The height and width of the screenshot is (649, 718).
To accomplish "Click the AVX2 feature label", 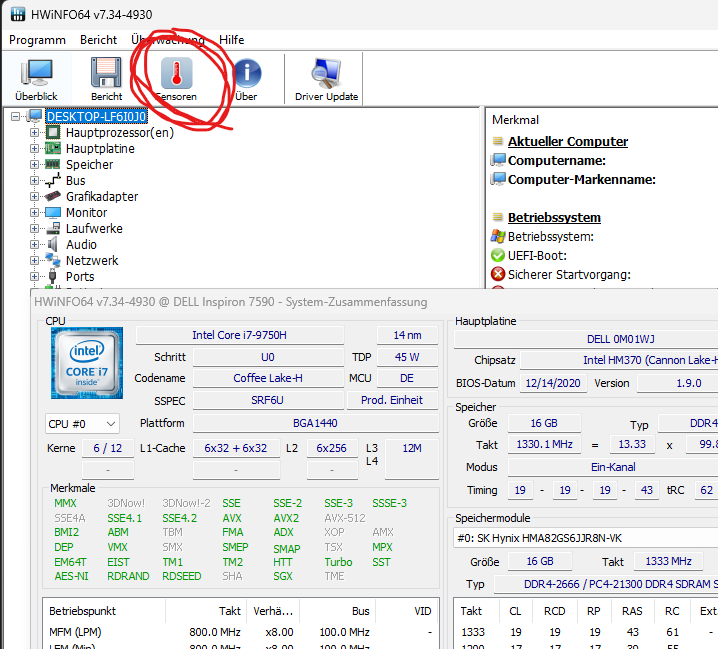I will pyautogui.click(x=286, y=518).
